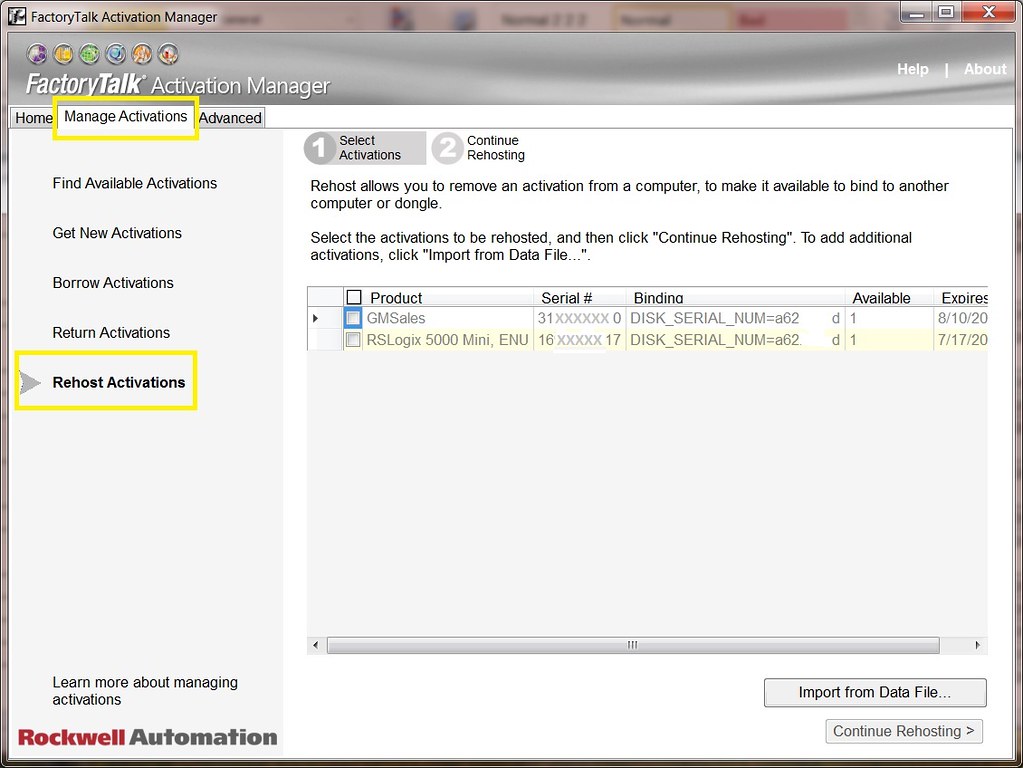Go to Get New Activations
This screenshot has width=1023, height=768.
pyautogui.click(x=117, y=233)
